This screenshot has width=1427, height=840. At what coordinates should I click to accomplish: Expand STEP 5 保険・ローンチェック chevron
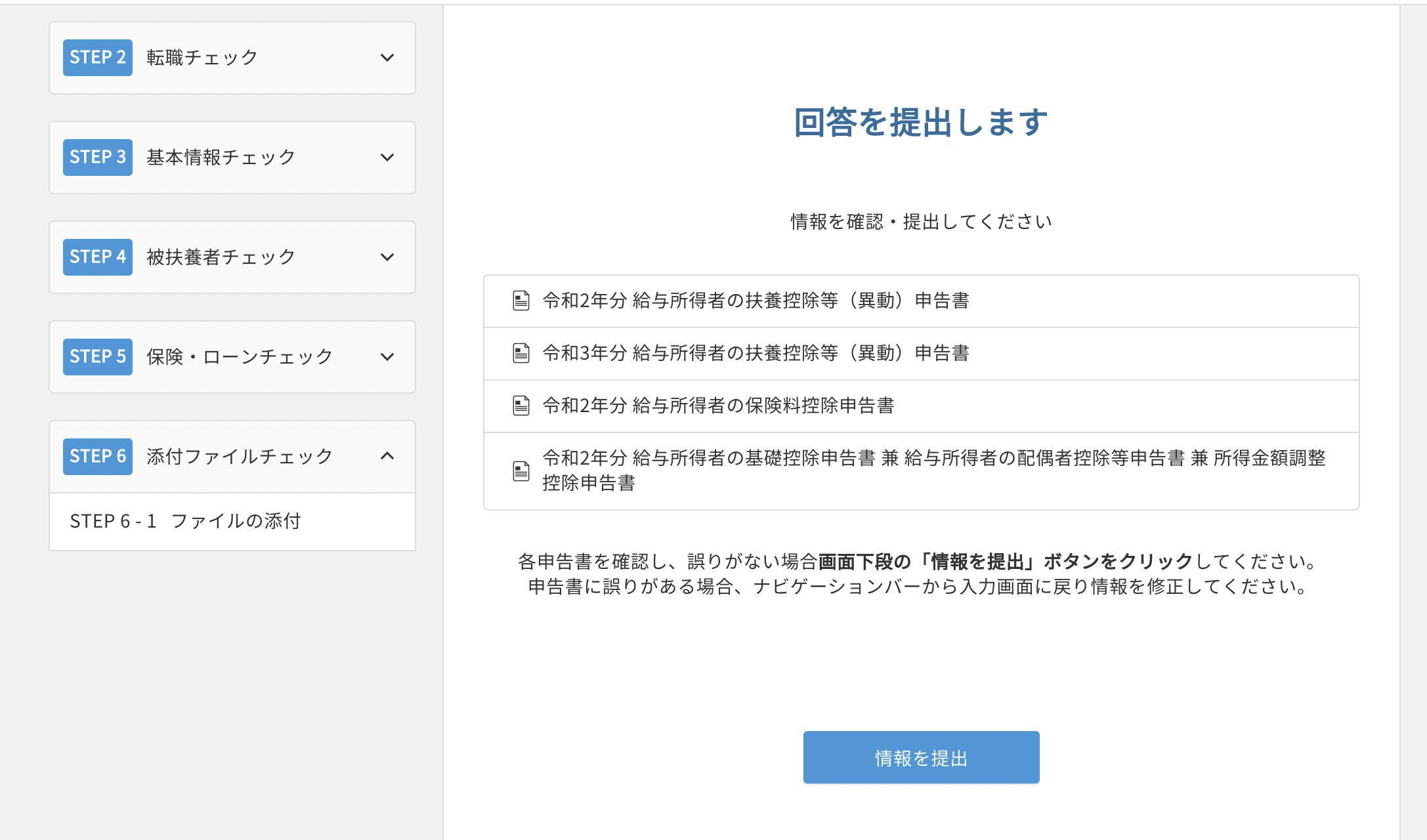pyautogui.click(x=387, y=357)
